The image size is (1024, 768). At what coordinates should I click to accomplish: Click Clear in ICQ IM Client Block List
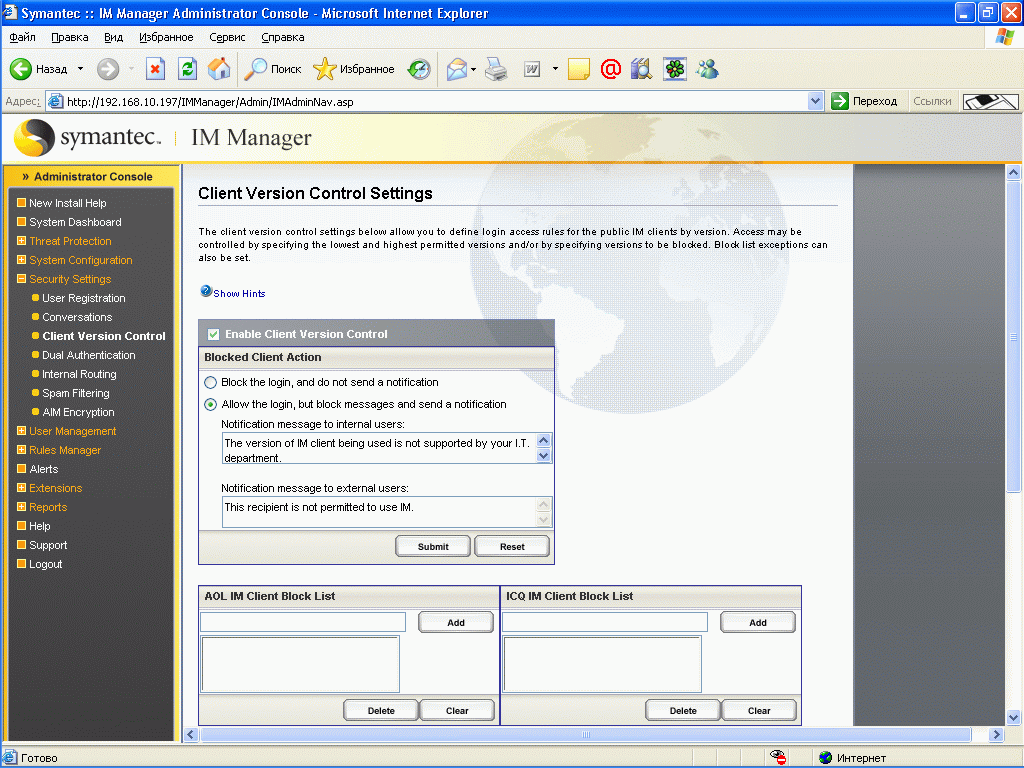click(759, 711)
